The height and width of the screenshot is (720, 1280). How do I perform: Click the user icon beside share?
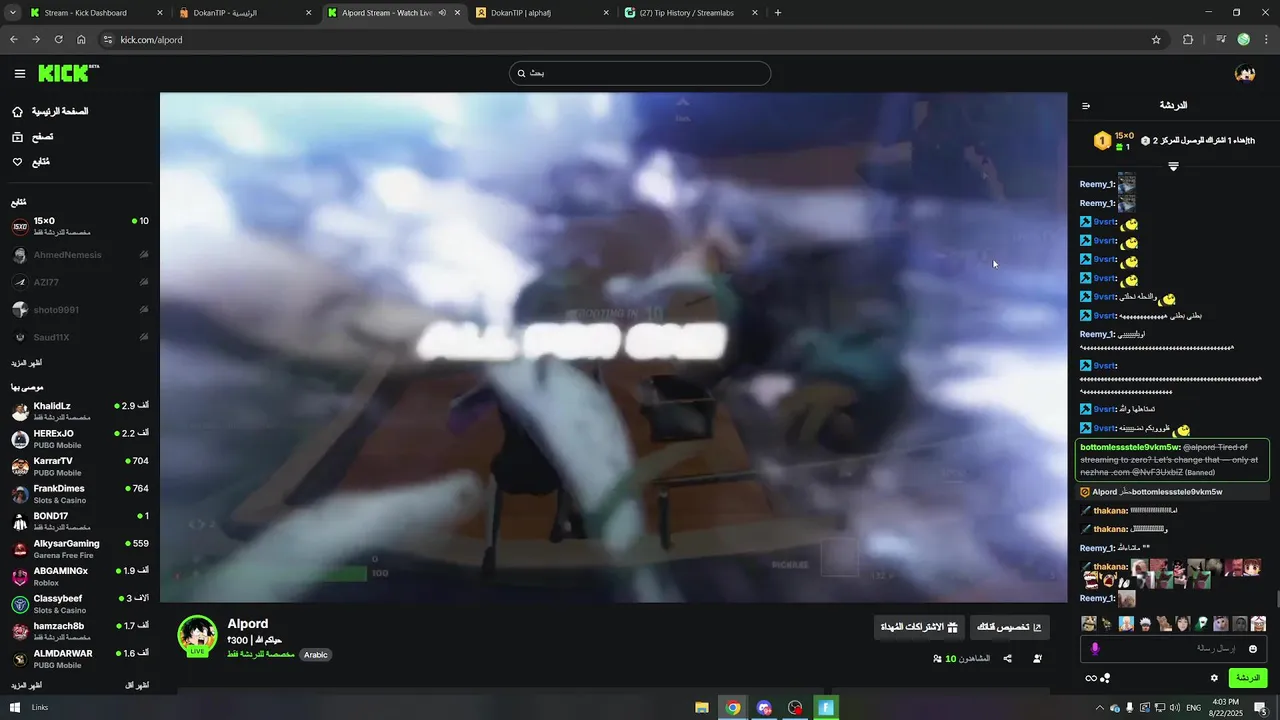(1037, 658)
